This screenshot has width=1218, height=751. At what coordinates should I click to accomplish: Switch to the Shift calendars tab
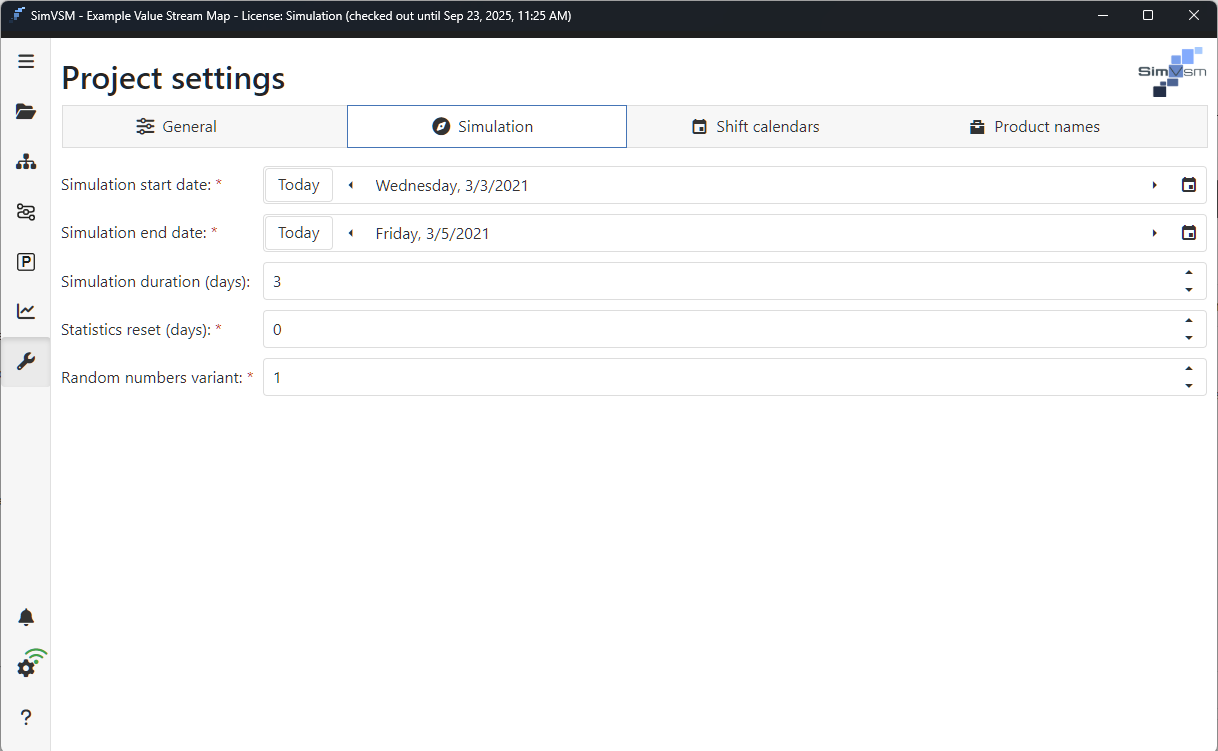point(756,127)
